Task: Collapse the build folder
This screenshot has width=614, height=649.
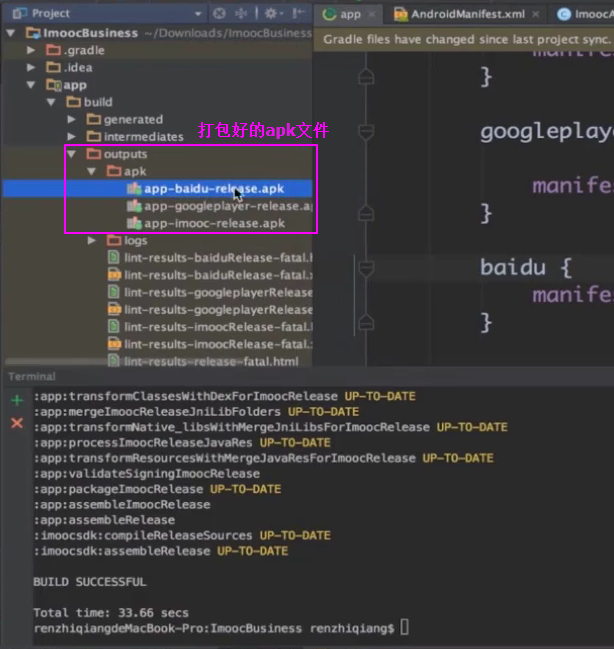Action: point(51,102)
